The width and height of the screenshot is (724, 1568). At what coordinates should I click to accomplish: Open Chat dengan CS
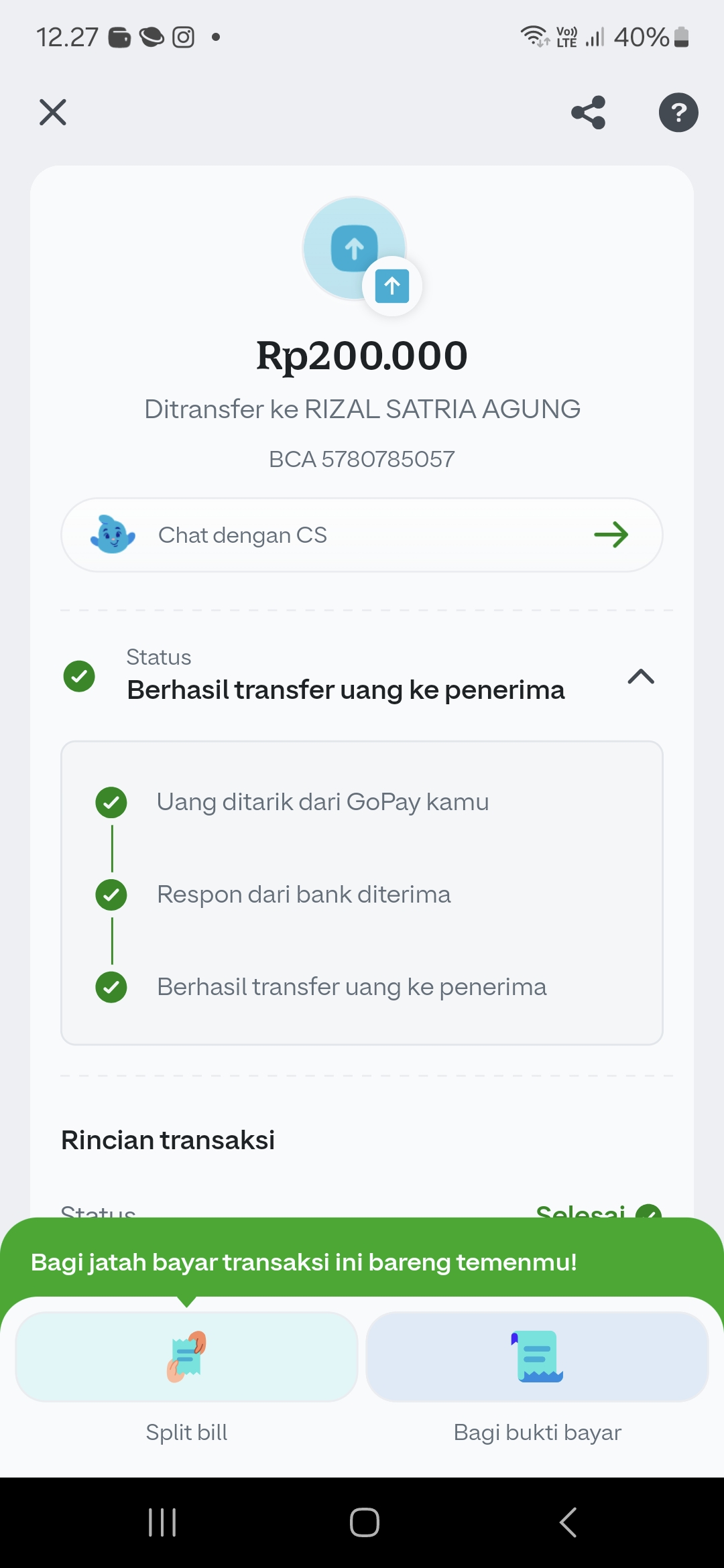pyautogui.click(x=243, y=535)
